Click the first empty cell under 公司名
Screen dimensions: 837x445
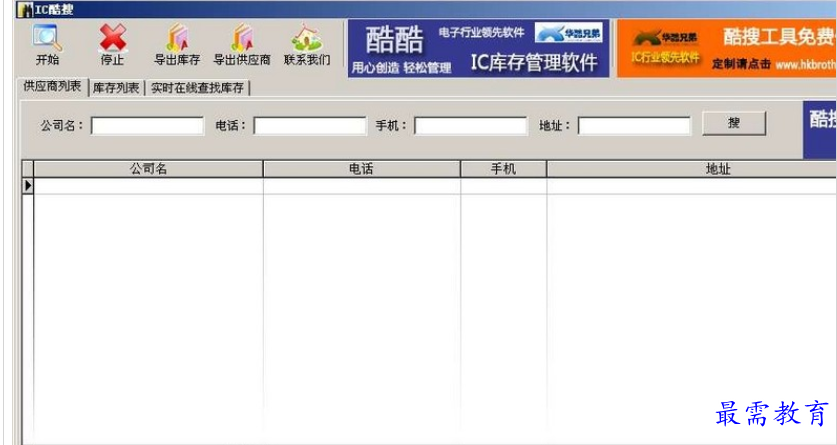tap(148, 186)
